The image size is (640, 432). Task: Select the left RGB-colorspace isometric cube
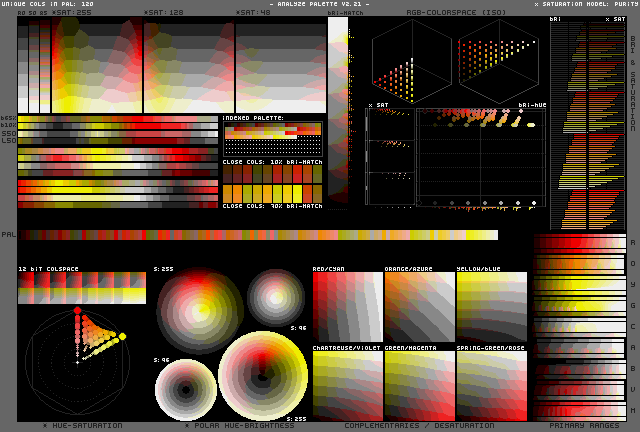[412, 61]
